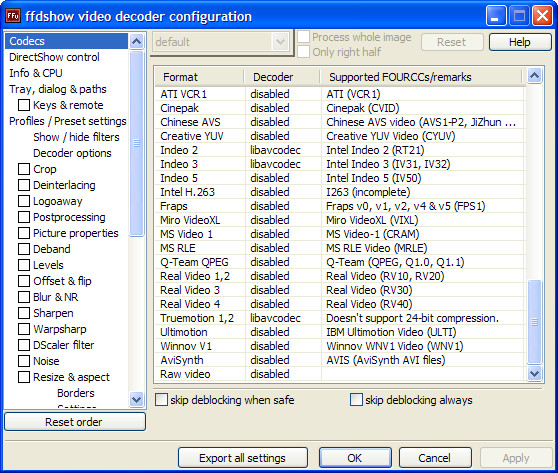Select Profiles / Preset settings
This screenshot has height=473, width=558.
pos(68,121)
